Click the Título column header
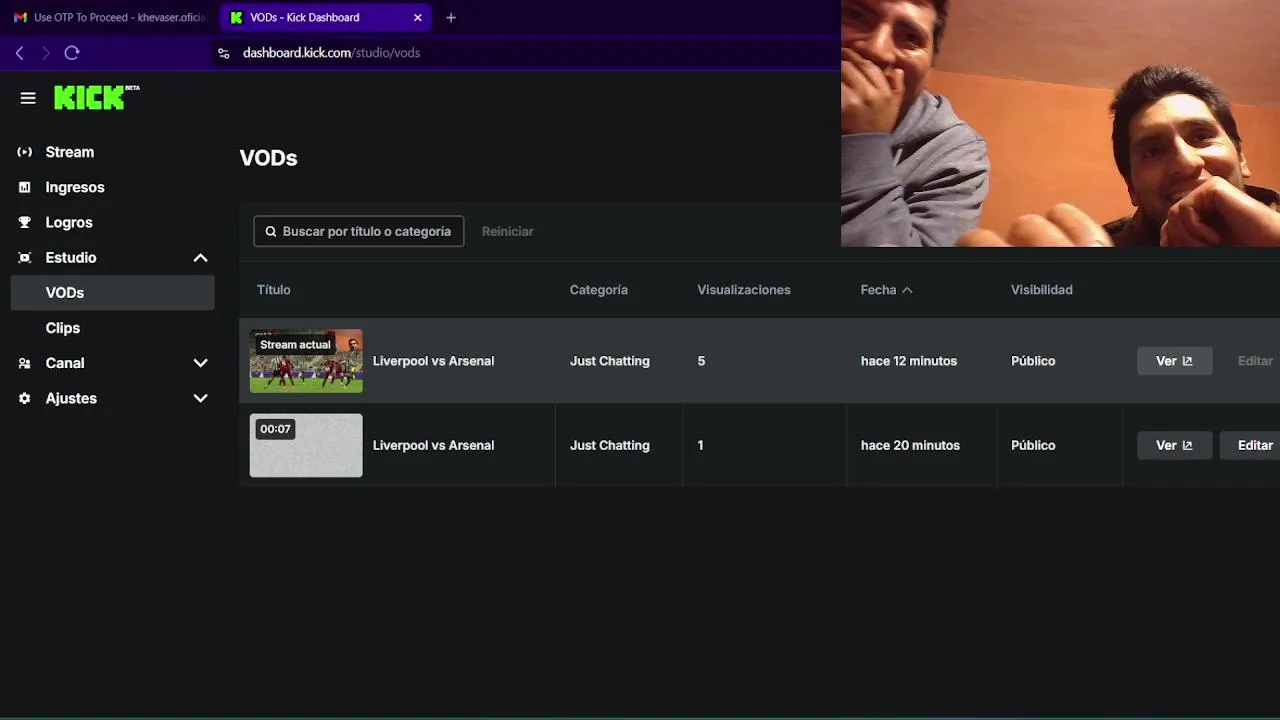 point(273,290)
